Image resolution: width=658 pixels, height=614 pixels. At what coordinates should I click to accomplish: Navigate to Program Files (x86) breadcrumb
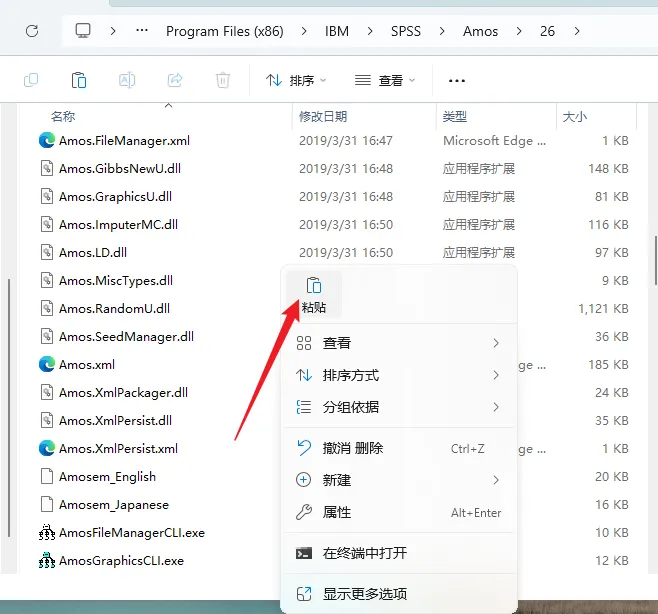(x=225, y=31)
